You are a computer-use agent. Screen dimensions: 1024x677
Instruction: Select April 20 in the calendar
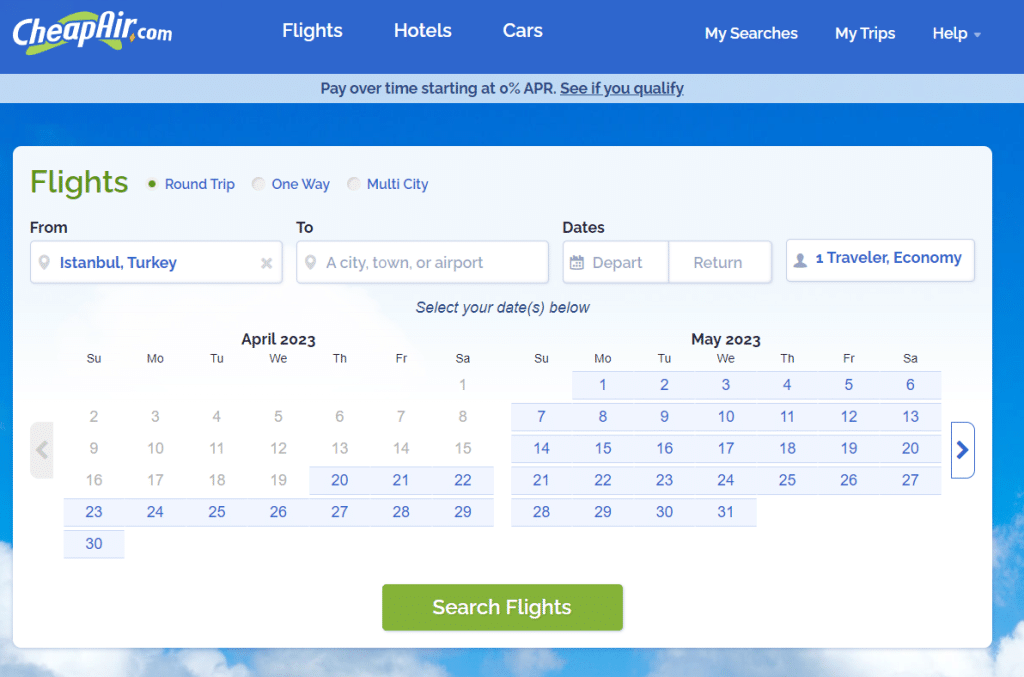[340, 480]
